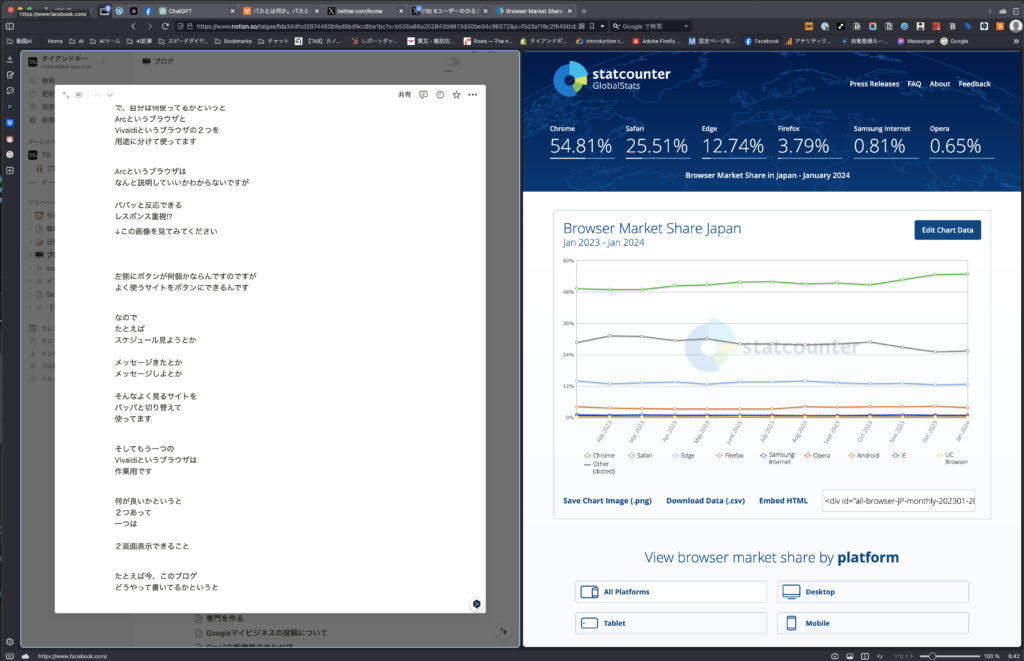
Task: Click the capture page icon in status bar
Action: [x=835, y=656]
